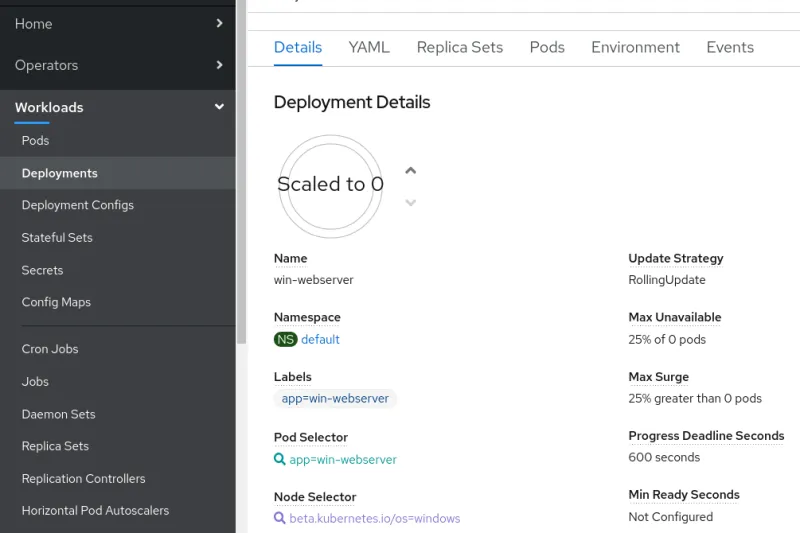Switch to the YAML tab
Image resolution: width=800 pixels, height=533 pixels.
coord(369,47)
